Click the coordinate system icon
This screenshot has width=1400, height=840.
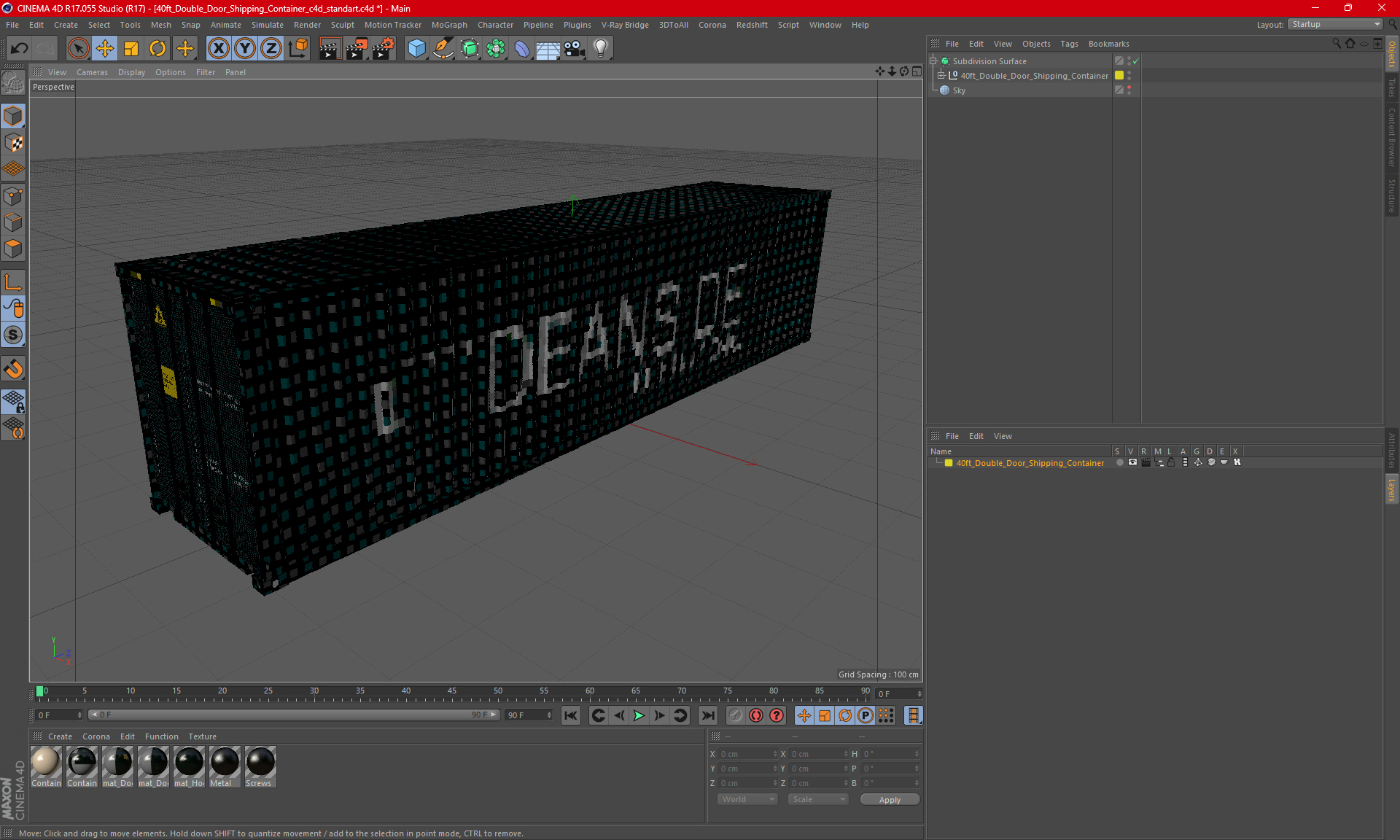tap(297, 48)
